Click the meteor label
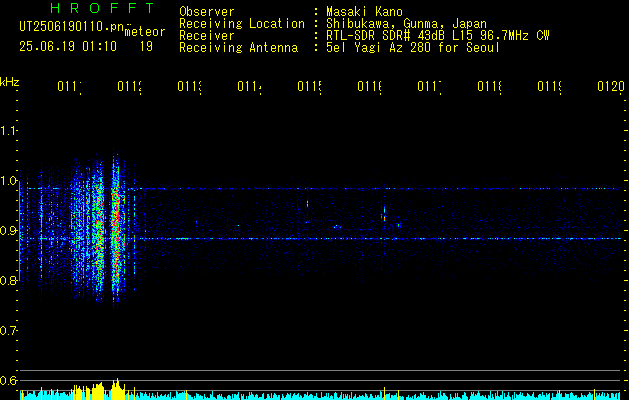This screenshot has width=629, height=400. [x=145, y=32]
